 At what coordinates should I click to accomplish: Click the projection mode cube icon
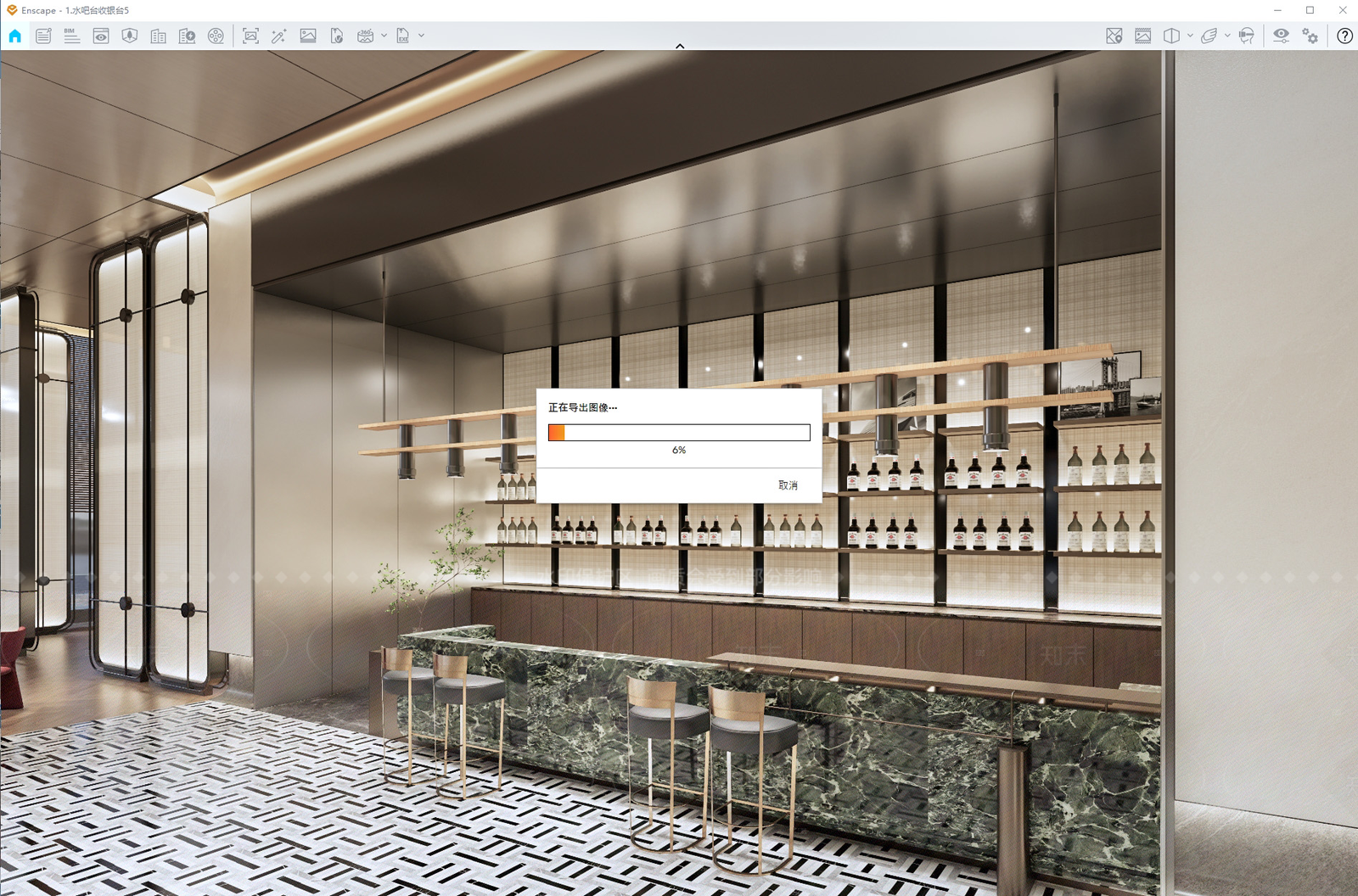pos(1172,36)
